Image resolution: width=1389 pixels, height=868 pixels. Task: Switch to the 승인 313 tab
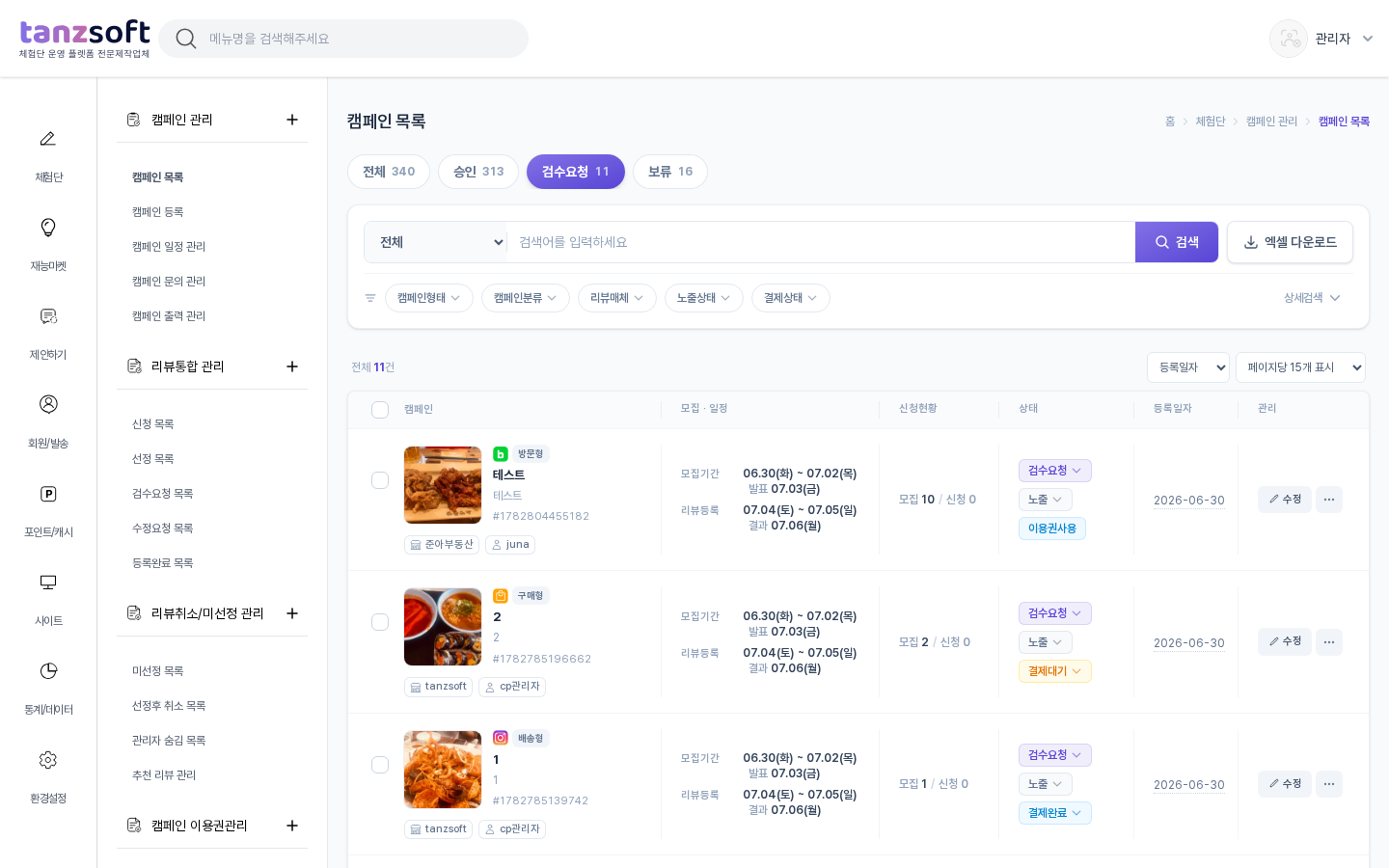[478, 172]
